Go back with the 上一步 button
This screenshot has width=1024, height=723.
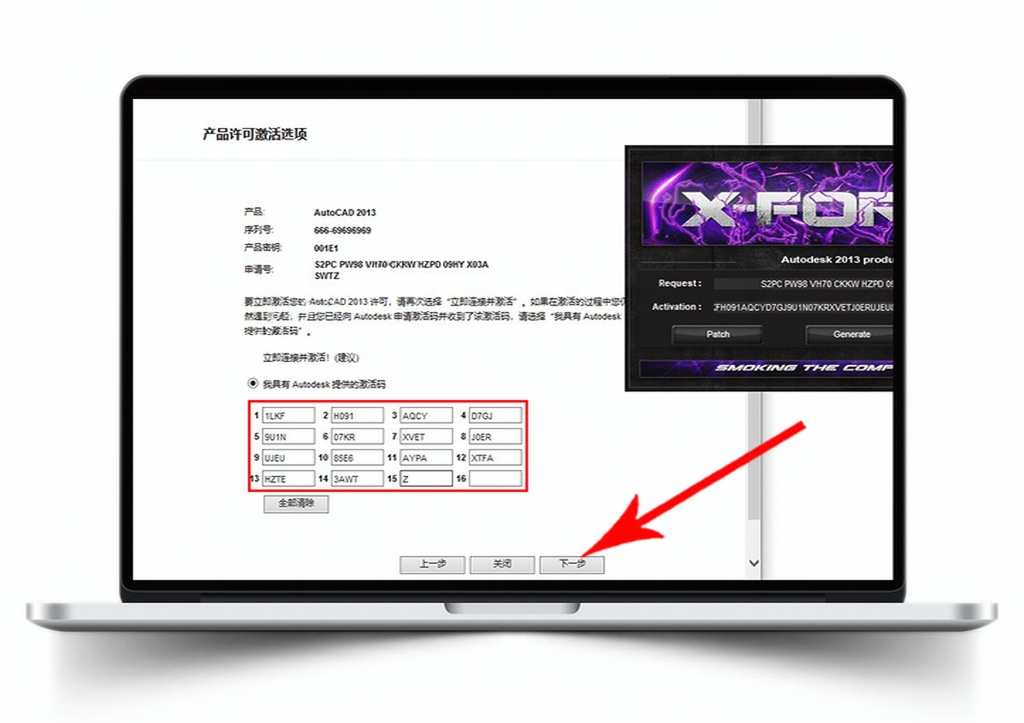[432, 564]
